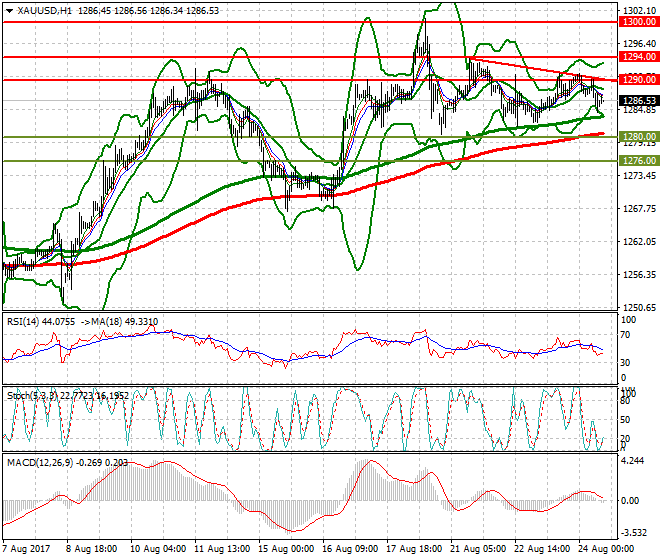Click the 1256.35 value on price axis
This screenshot has width=660, height=560.
pos(636,275)
